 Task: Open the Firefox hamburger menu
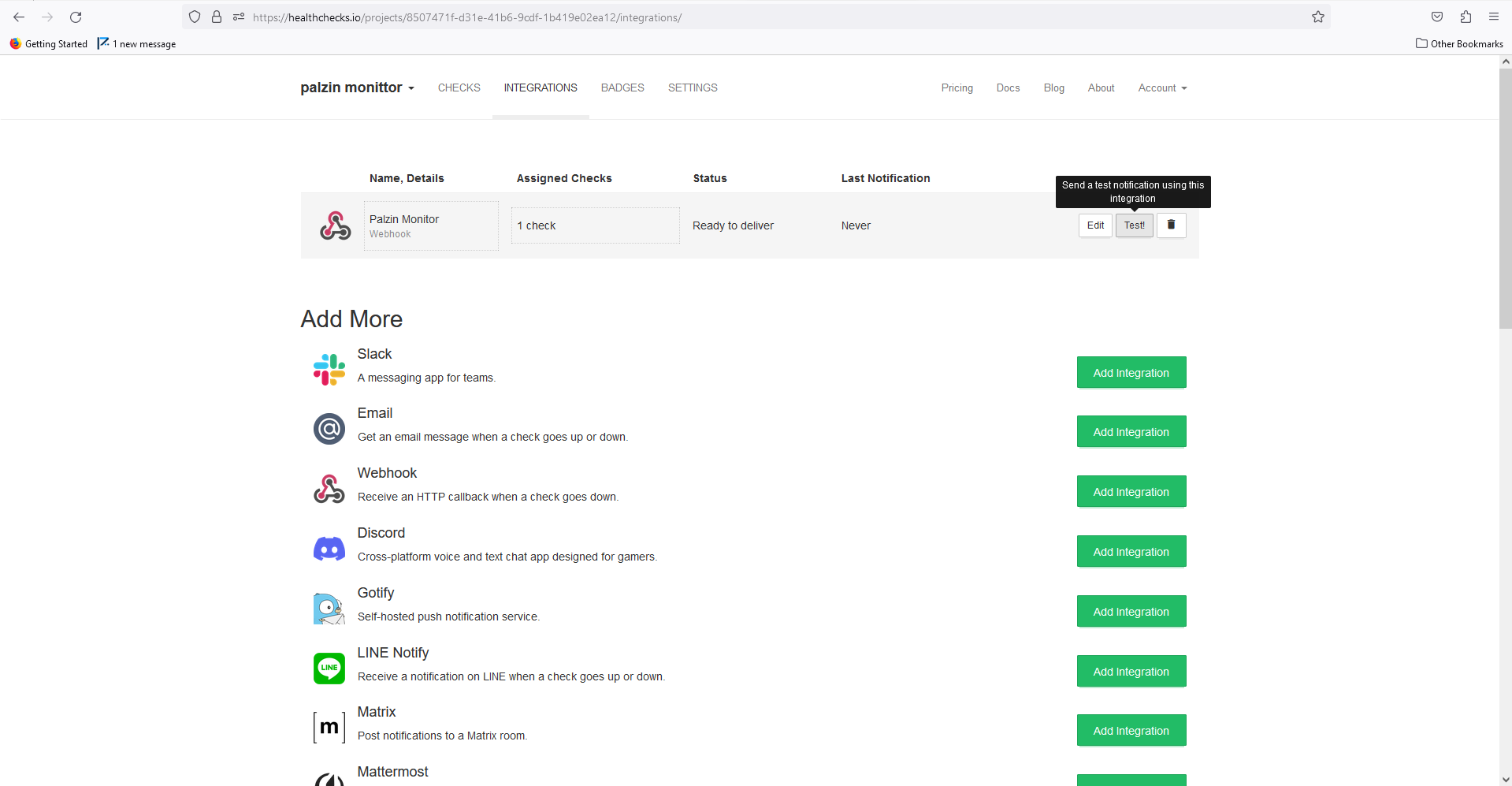tap(1494, 17)
